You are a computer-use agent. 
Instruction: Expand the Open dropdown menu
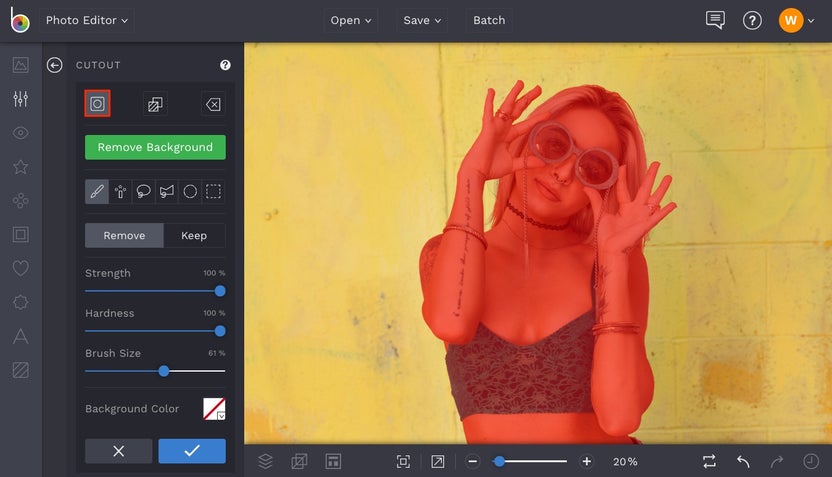[x=350, y=20]
